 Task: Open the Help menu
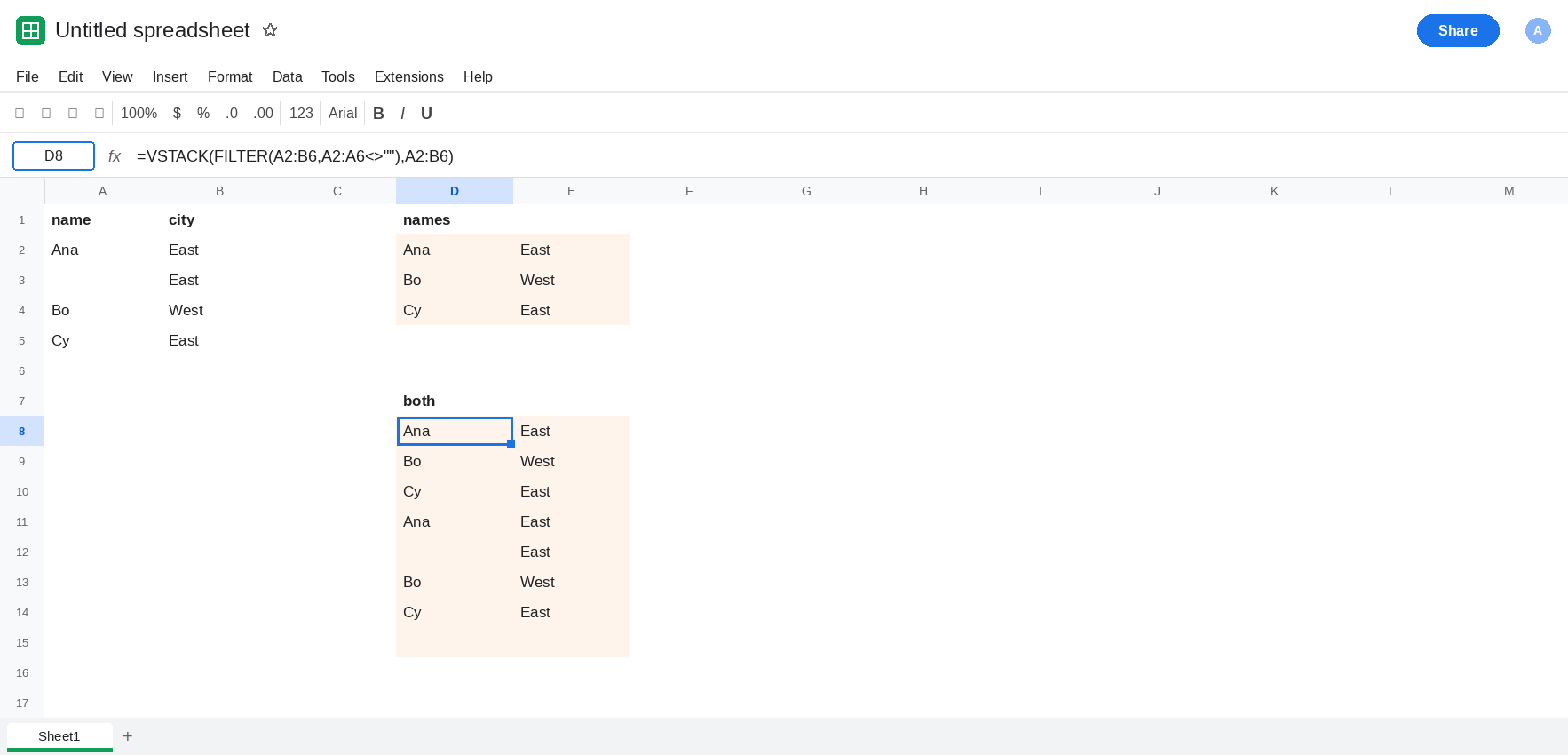pos(478,77)
